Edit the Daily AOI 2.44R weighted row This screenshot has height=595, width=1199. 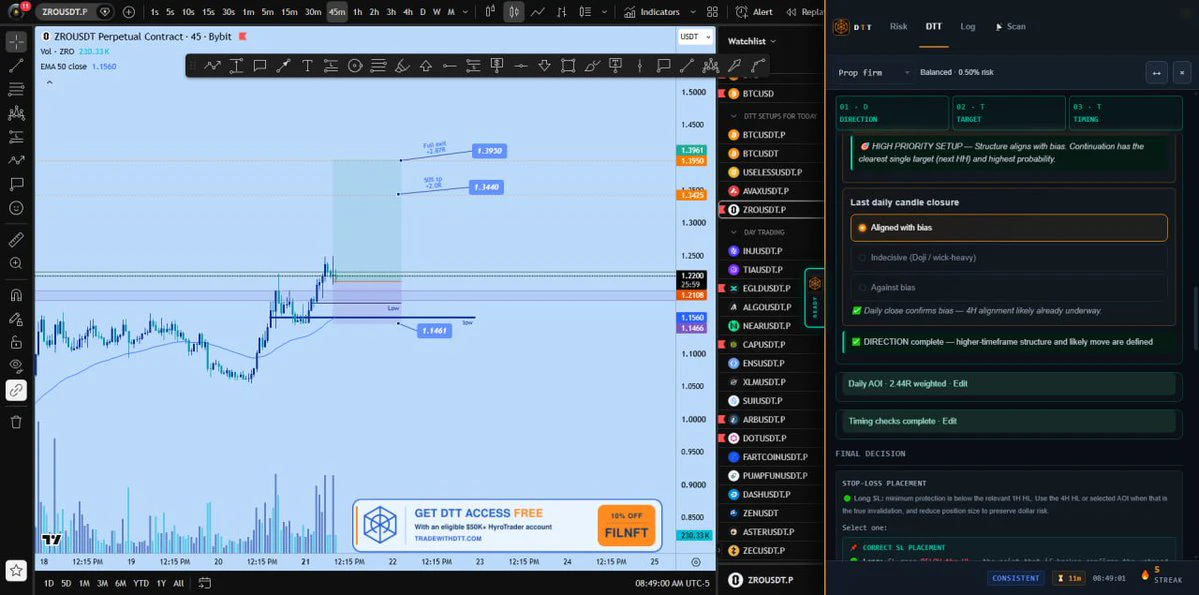point(1009,384)
